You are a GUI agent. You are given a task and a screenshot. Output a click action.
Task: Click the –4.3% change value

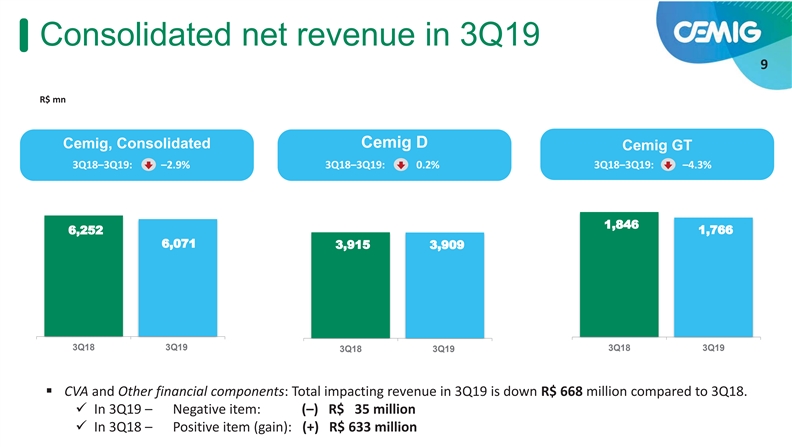coord(697,165)
